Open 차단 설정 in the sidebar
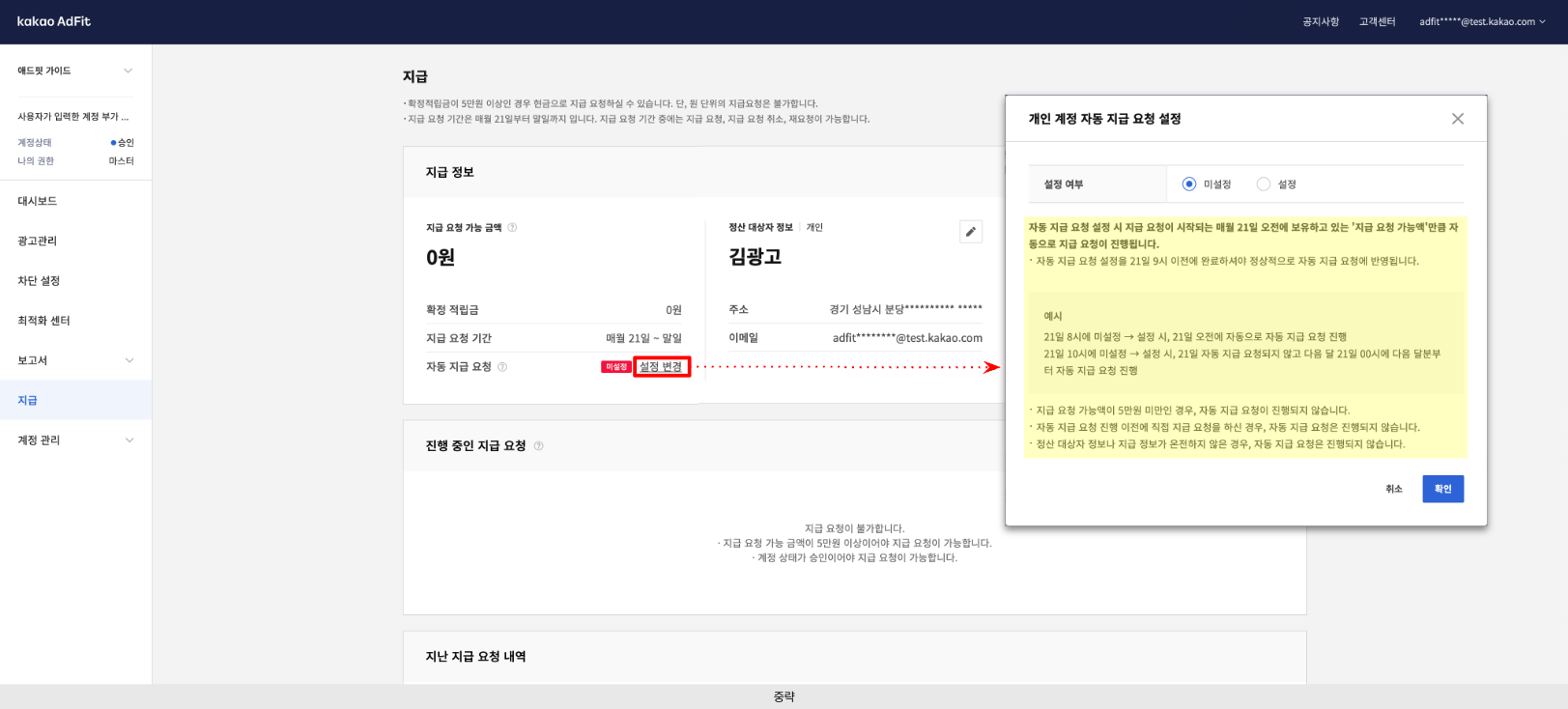1568x709 pixels. (39, 281)
